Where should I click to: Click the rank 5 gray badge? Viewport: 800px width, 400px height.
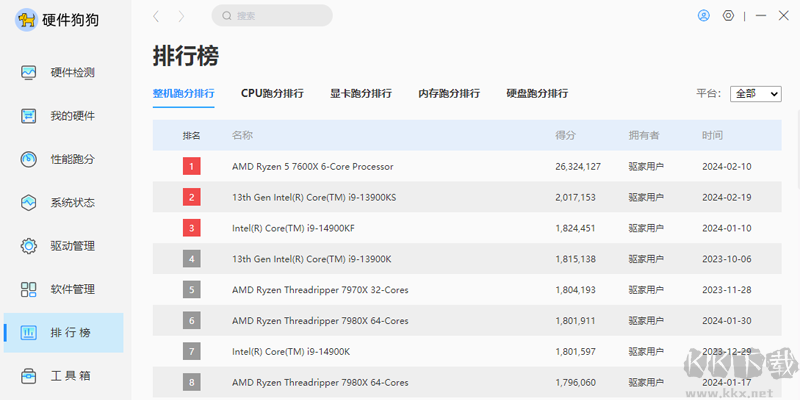(x=192, y=290)
